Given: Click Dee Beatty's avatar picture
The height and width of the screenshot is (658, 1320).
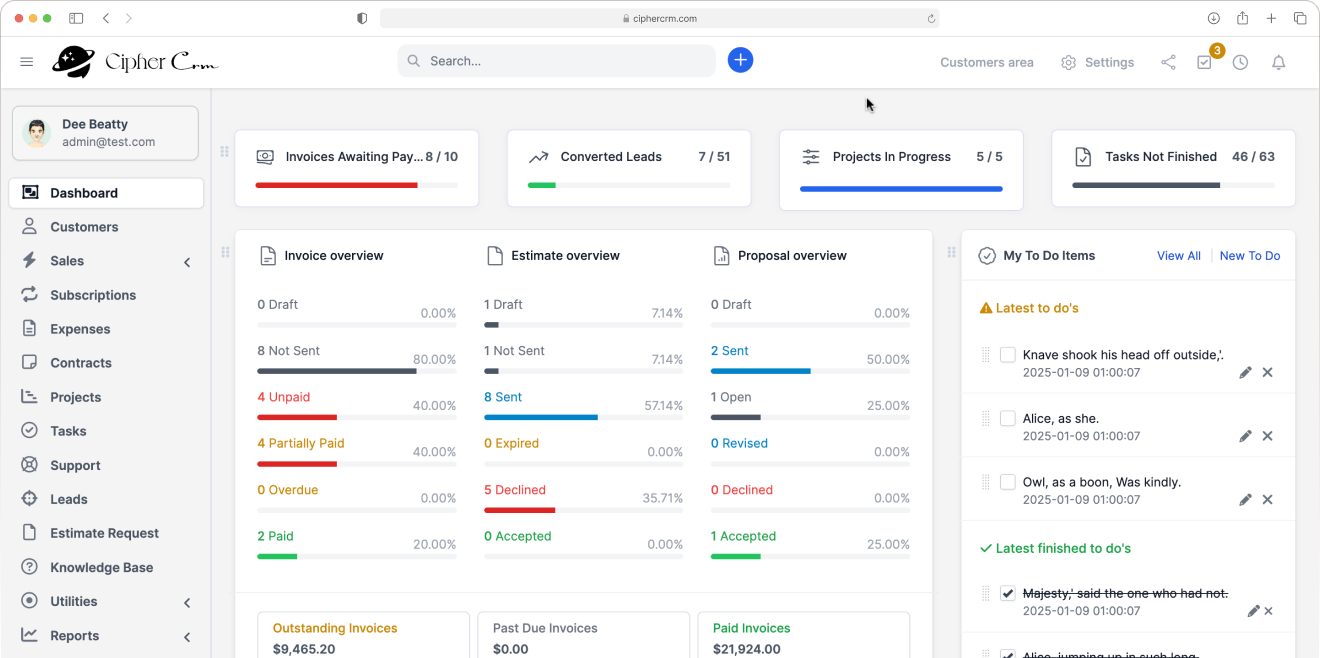Looking at the screenshot, I should [x=37, y=133].
